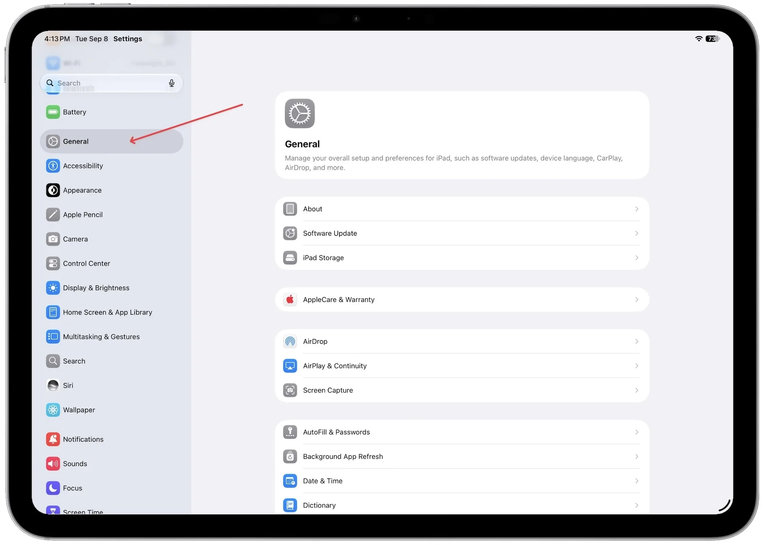This screenshot has width=765, height=545.
Task: Open the Wallpaper icon
Action: coord(53,410)
